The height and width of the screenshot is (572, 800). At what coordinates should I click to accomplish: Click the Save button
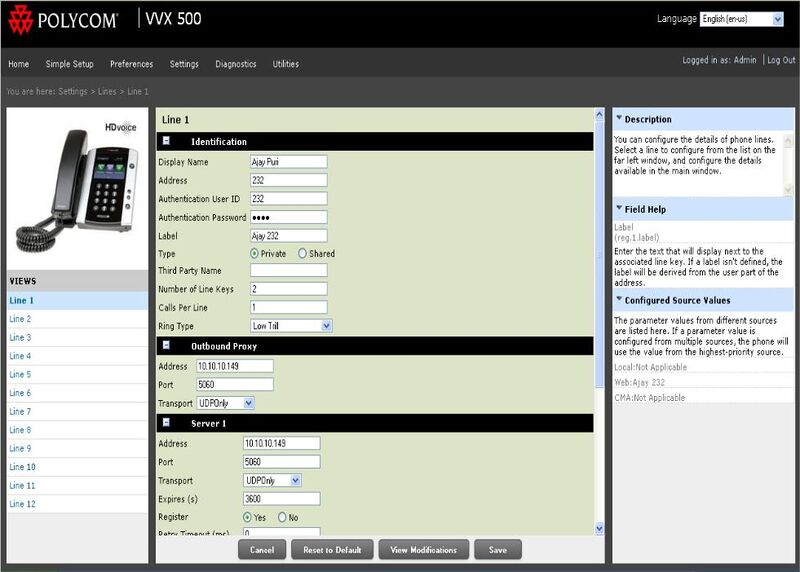498,550
